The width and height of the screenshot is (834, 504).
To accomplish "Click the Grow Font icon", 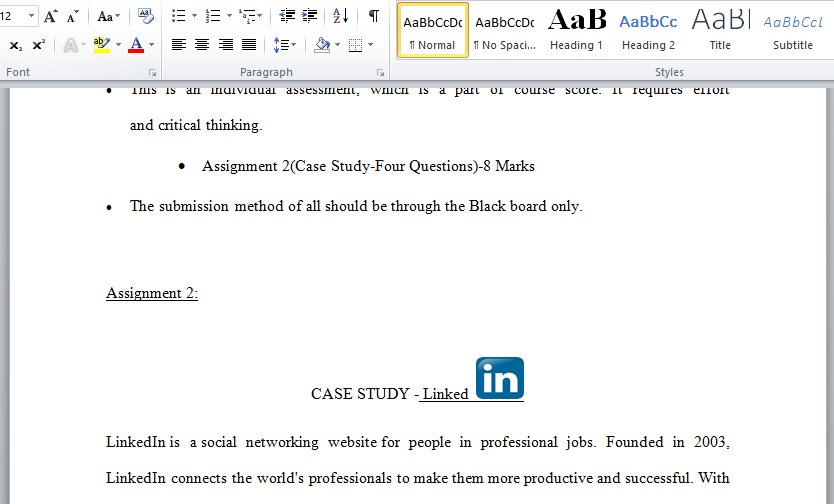I will point(51,16).
